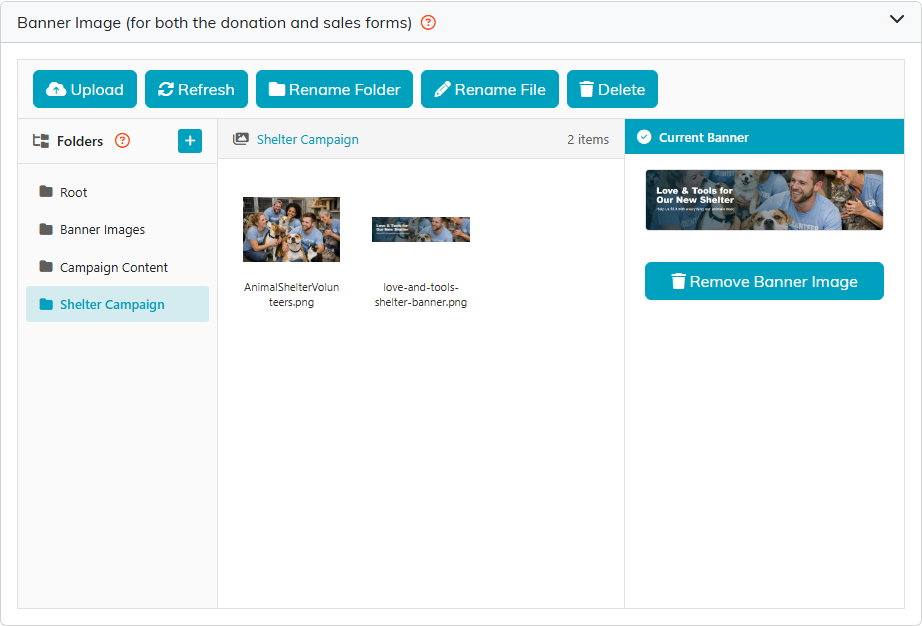Click the Current Banner heading text

704,138
